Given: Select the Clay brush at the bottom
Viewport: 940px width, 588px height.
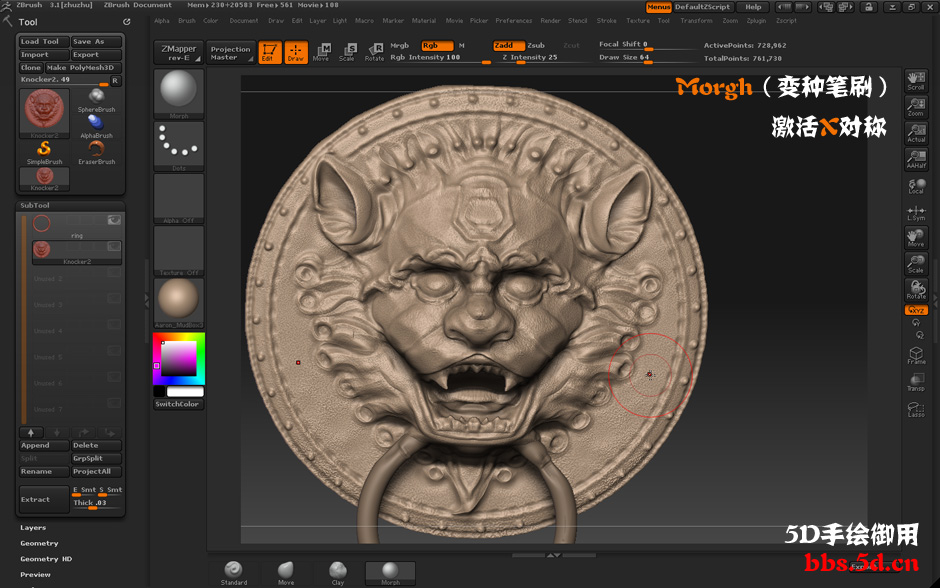Looking at the screenshot, I should (x=338, y=573).
